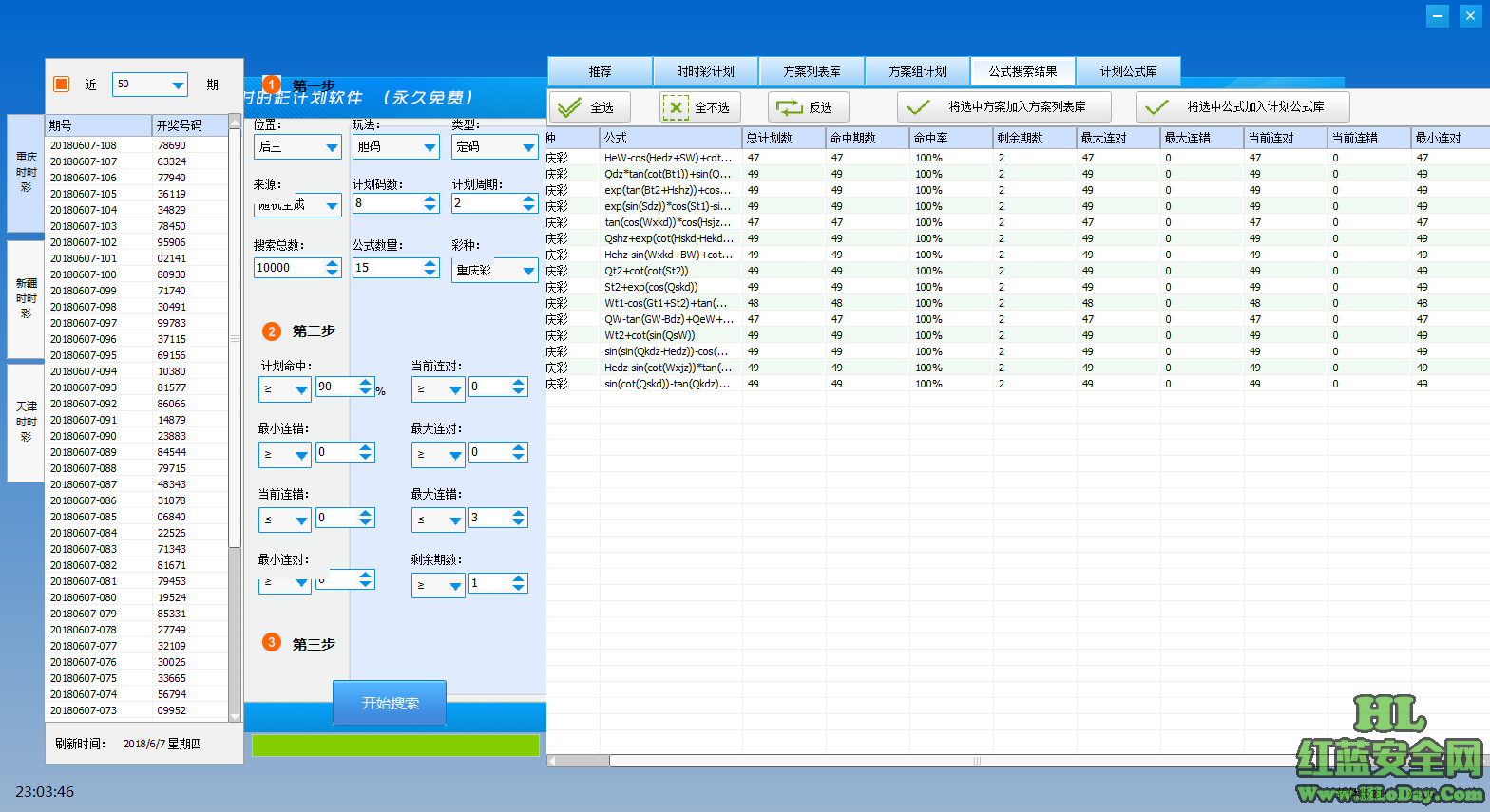Minimize the application window
This screenshot has width=1490, height=812.
[x=1438, y=15]
